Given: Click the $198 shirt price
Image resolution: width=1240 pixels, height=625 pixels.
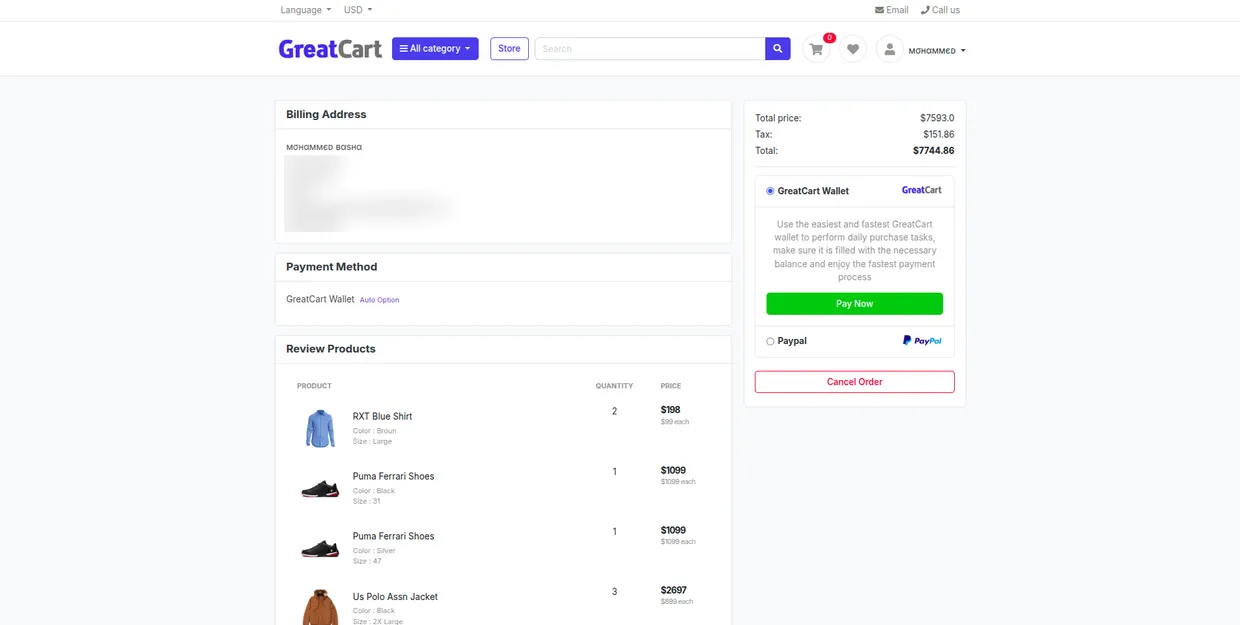Looking at the screenshot, I should [x=670, y=410].
